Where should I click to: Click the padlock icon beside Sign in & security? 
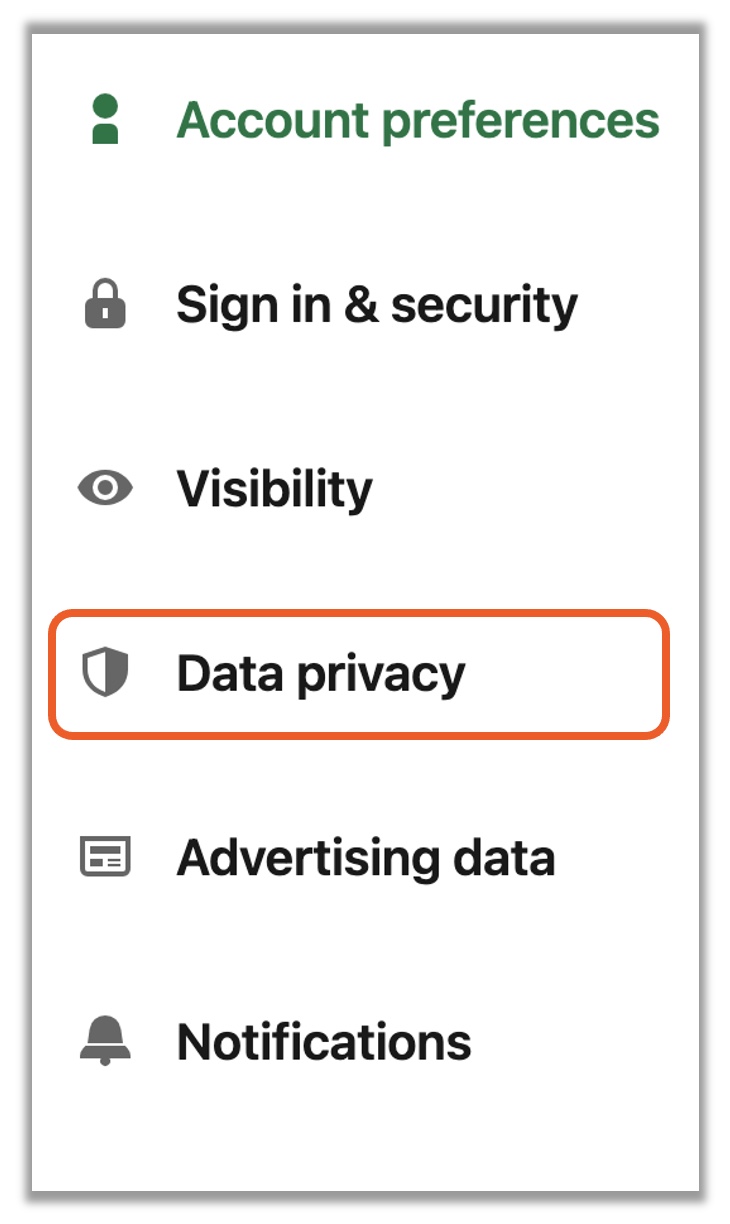pyautogui.click(x=105, y=304)
